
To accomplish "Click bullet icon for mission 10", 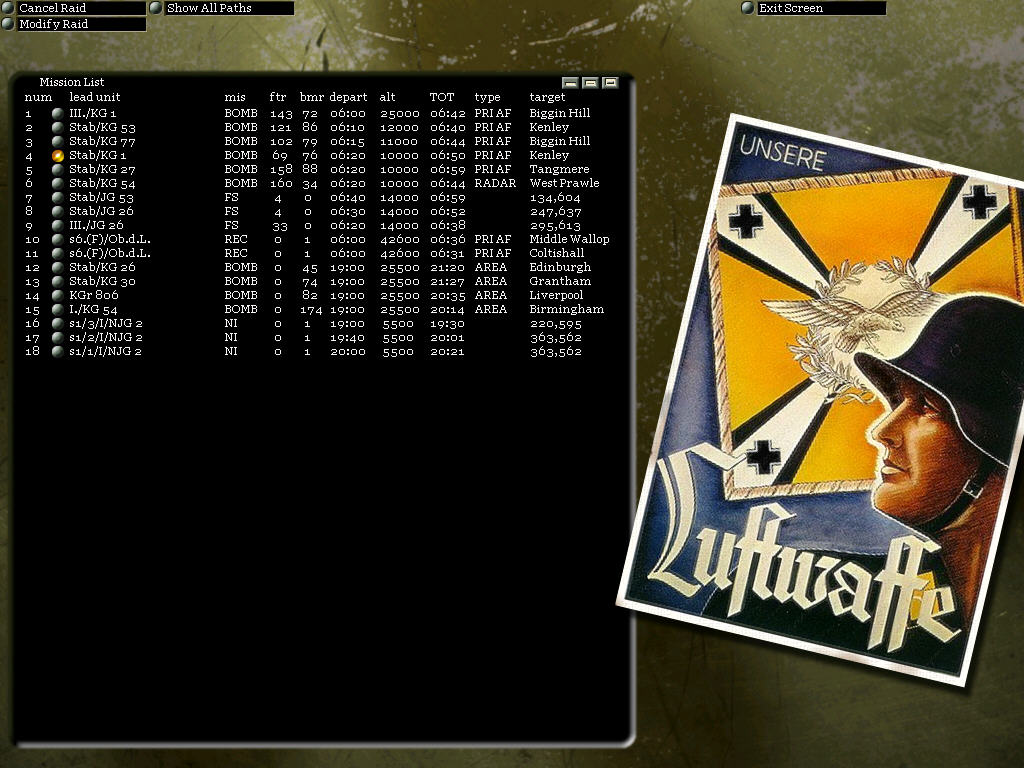I will pos(57,240).
